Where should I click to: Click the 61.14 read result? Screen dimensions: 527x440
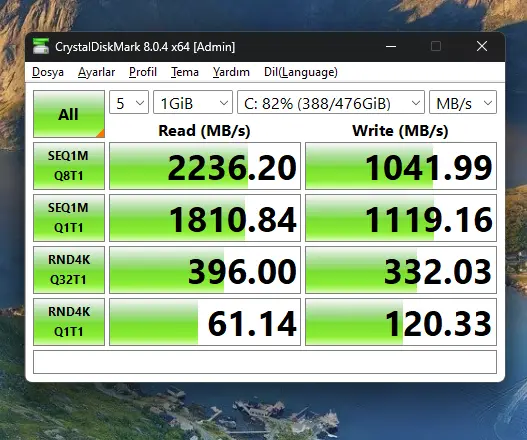205,322
